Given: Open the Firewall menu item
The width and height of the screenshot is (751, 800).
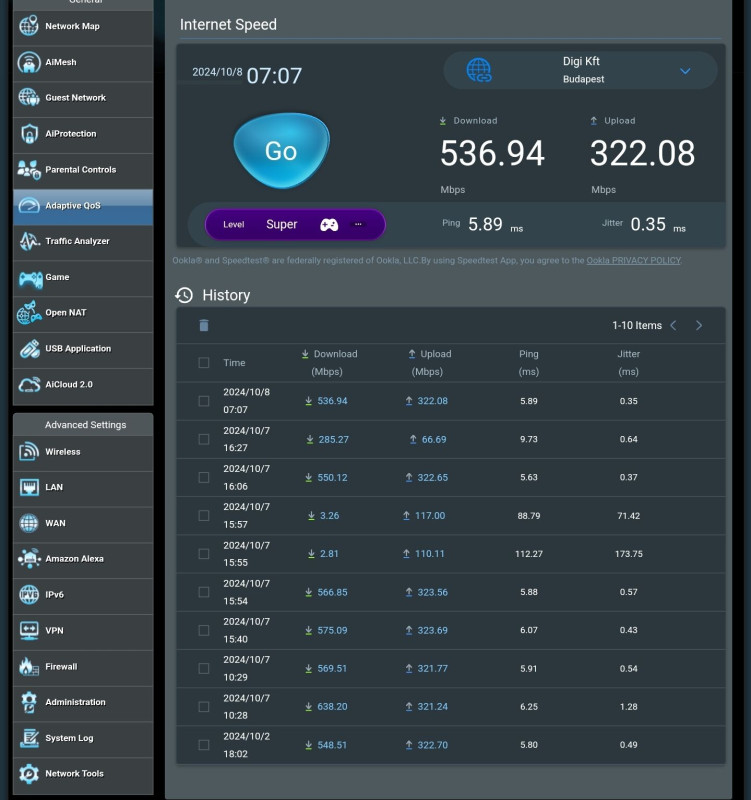Looking at the screenshot, I should (83, 667).
